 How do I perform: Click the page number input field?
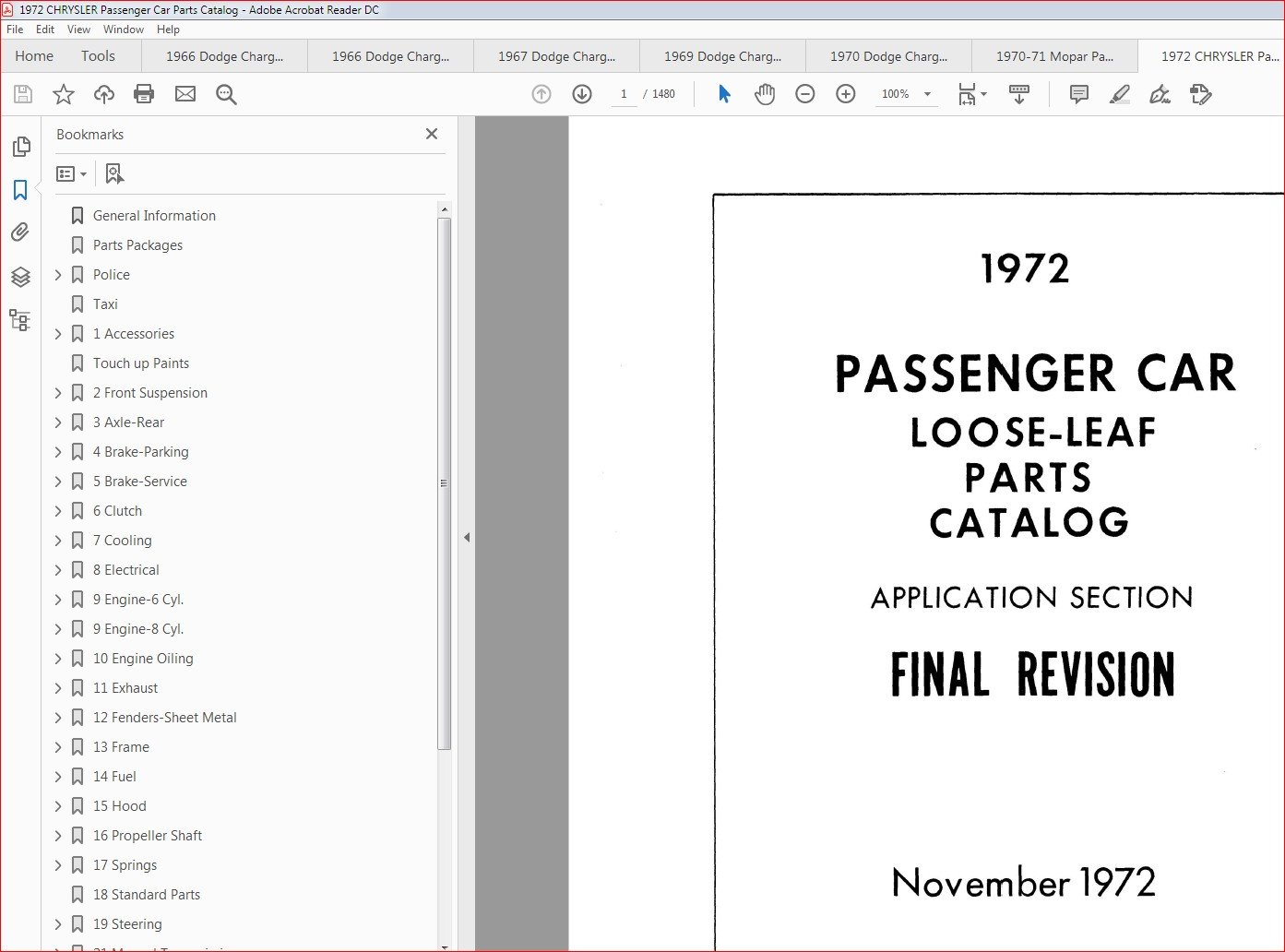point(624,94)
